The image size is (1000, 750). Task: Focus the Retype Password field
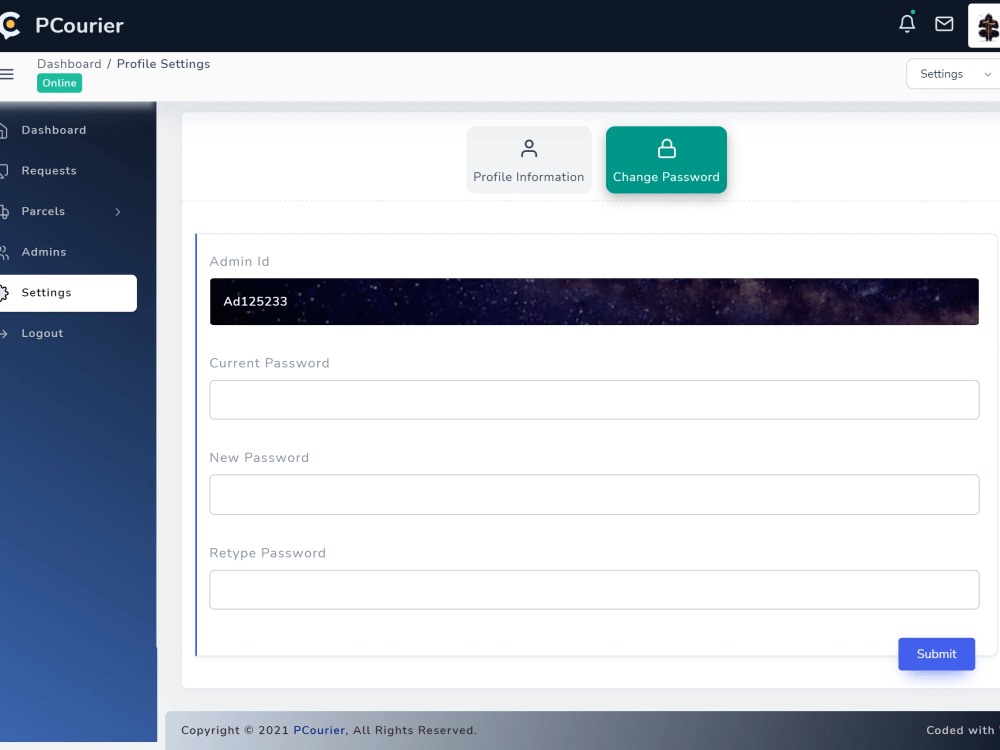(x=594, y=590)
